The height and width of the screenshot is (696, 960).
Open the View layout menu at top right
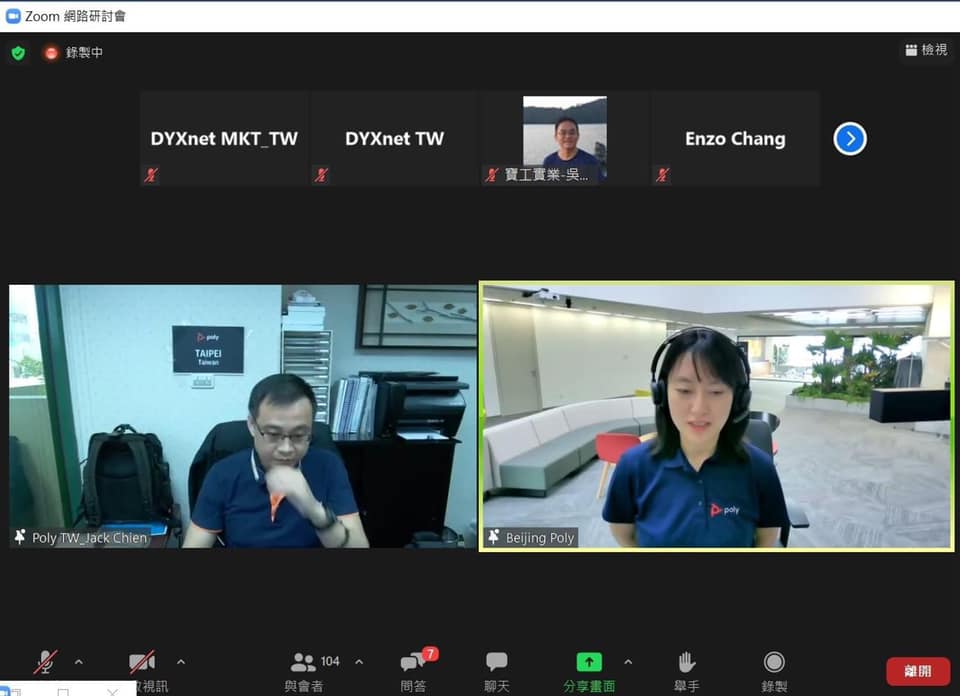[926, 50]
